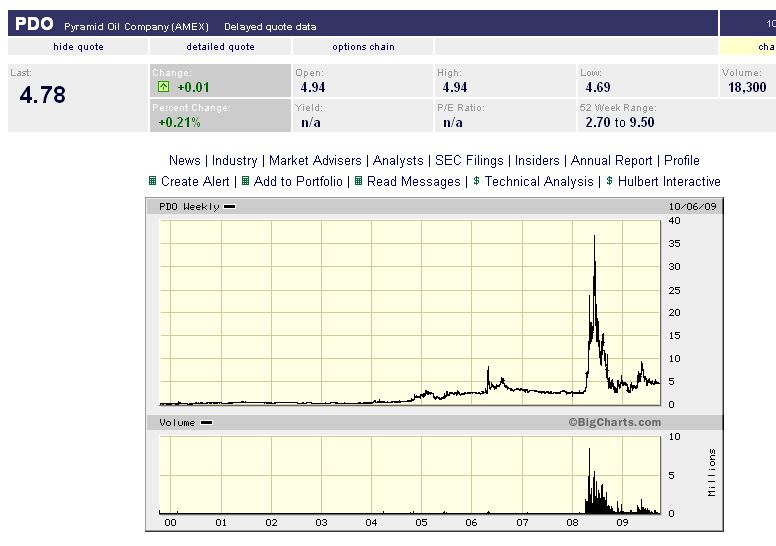Click the 05 year label on axis

pos(421,522)
